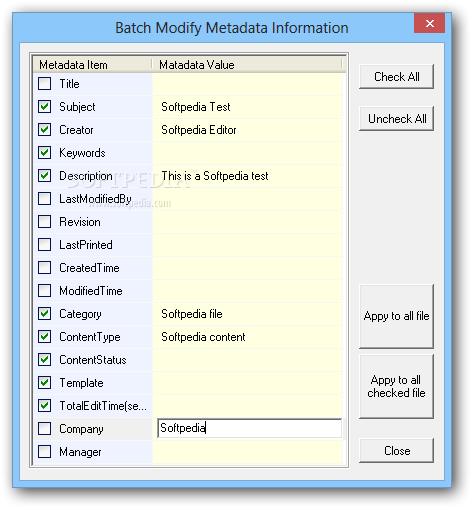Screen dimensions: 472x508
Task: Click the ModifiedTime row label
Action: point(91,291)
